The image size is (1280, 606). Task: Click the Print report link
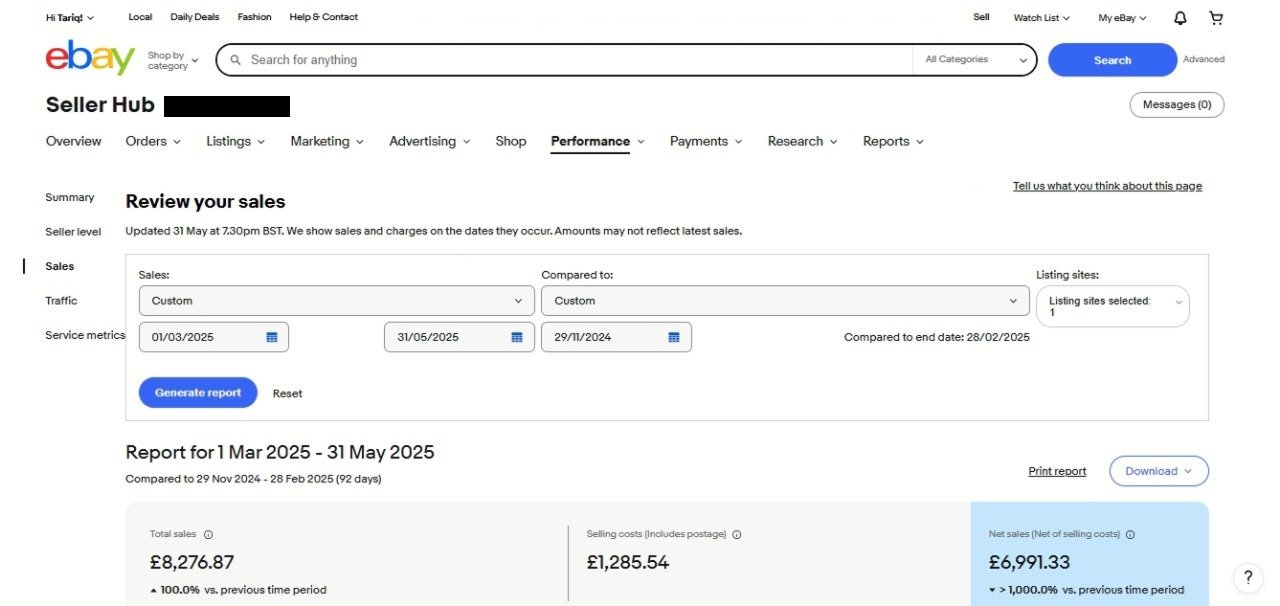[1057, 471]
